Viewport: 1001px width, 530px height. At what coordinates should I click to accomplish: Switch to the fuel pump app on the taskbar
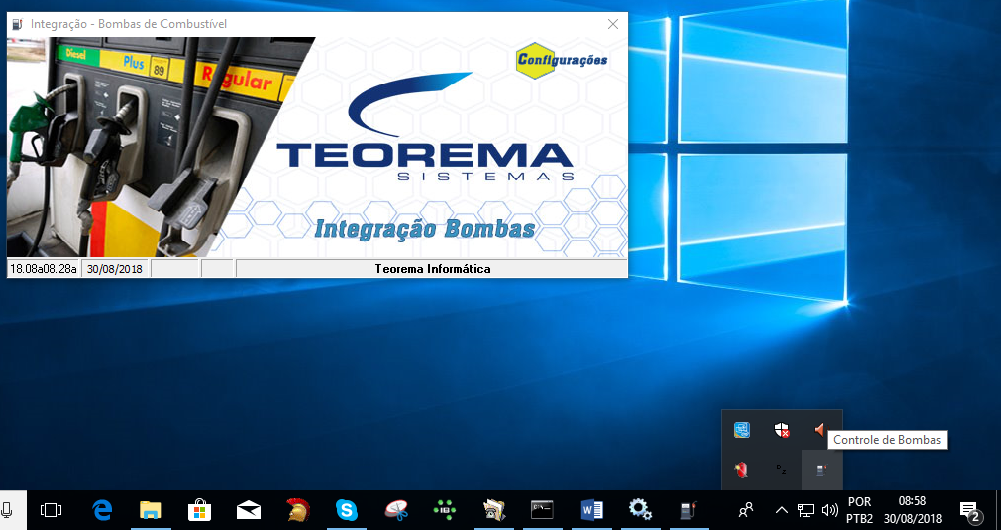click(688, 510)
